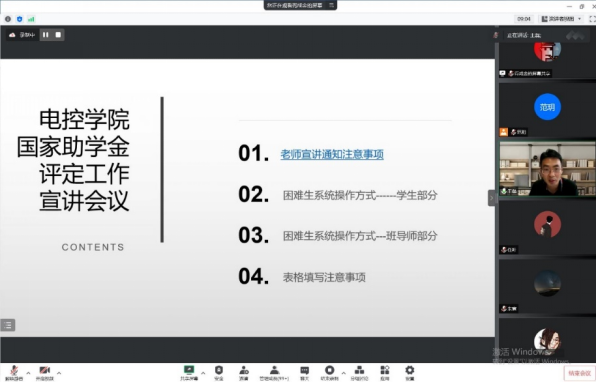Stop the cloud recording
597x383 pixels.
click(x=58, y=35)
